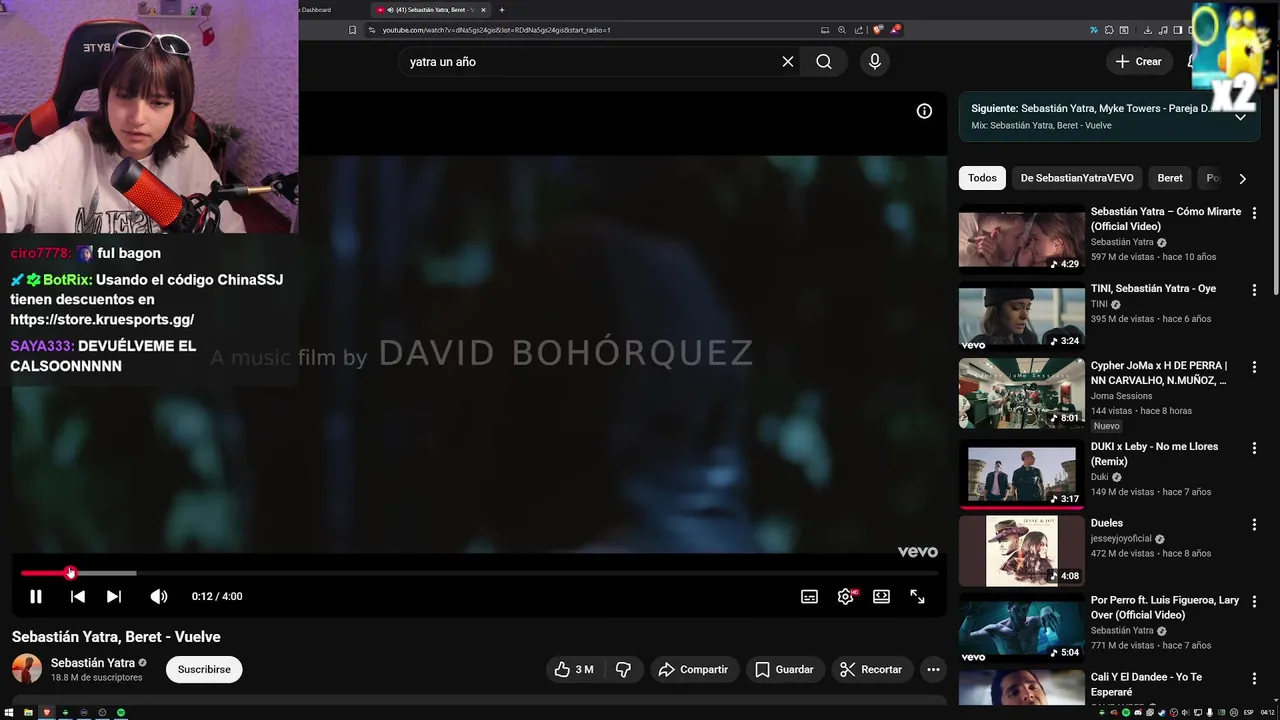Open Sebastián Yatra channel name link

click(x=93, y=663)
